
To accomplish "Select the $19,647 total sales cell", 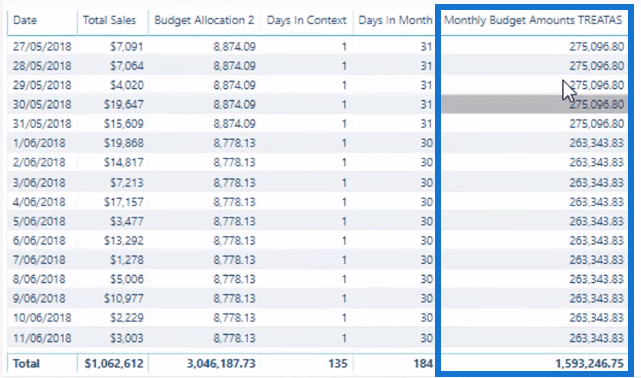I will tap(123, 105).
